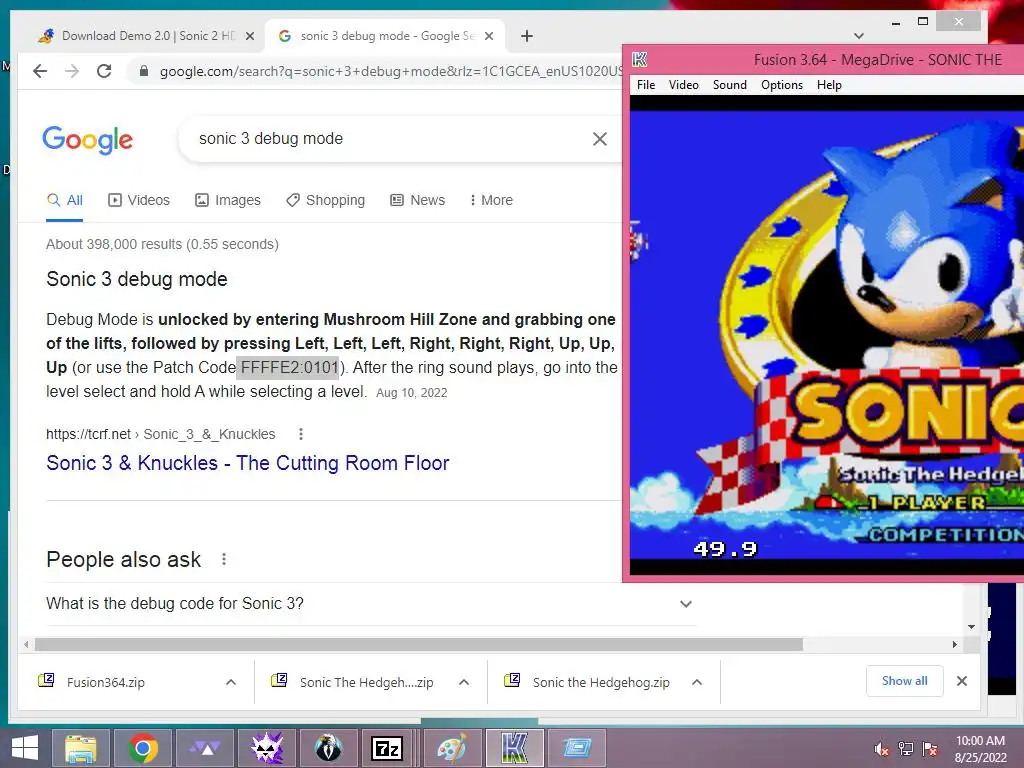Open a new Chrome tab

pyautogui.click(x=527, y=37)
